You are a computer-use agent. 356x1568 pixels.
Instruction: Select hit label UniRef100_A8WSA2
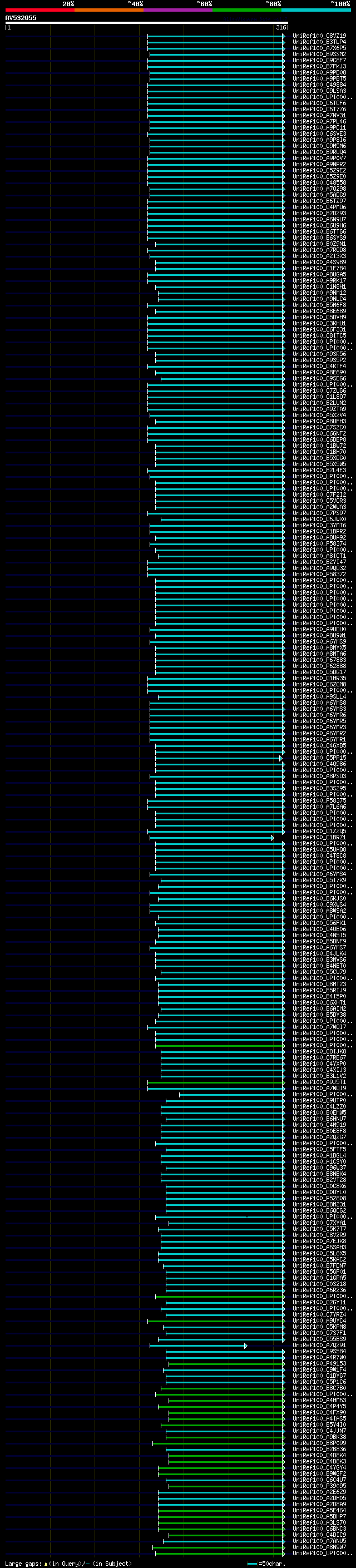pos(319,911)
